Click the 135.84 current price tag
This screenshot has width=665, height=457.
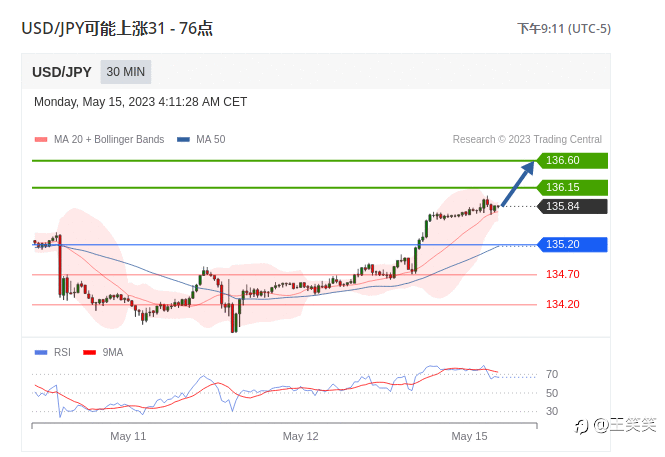coord(572,206)
